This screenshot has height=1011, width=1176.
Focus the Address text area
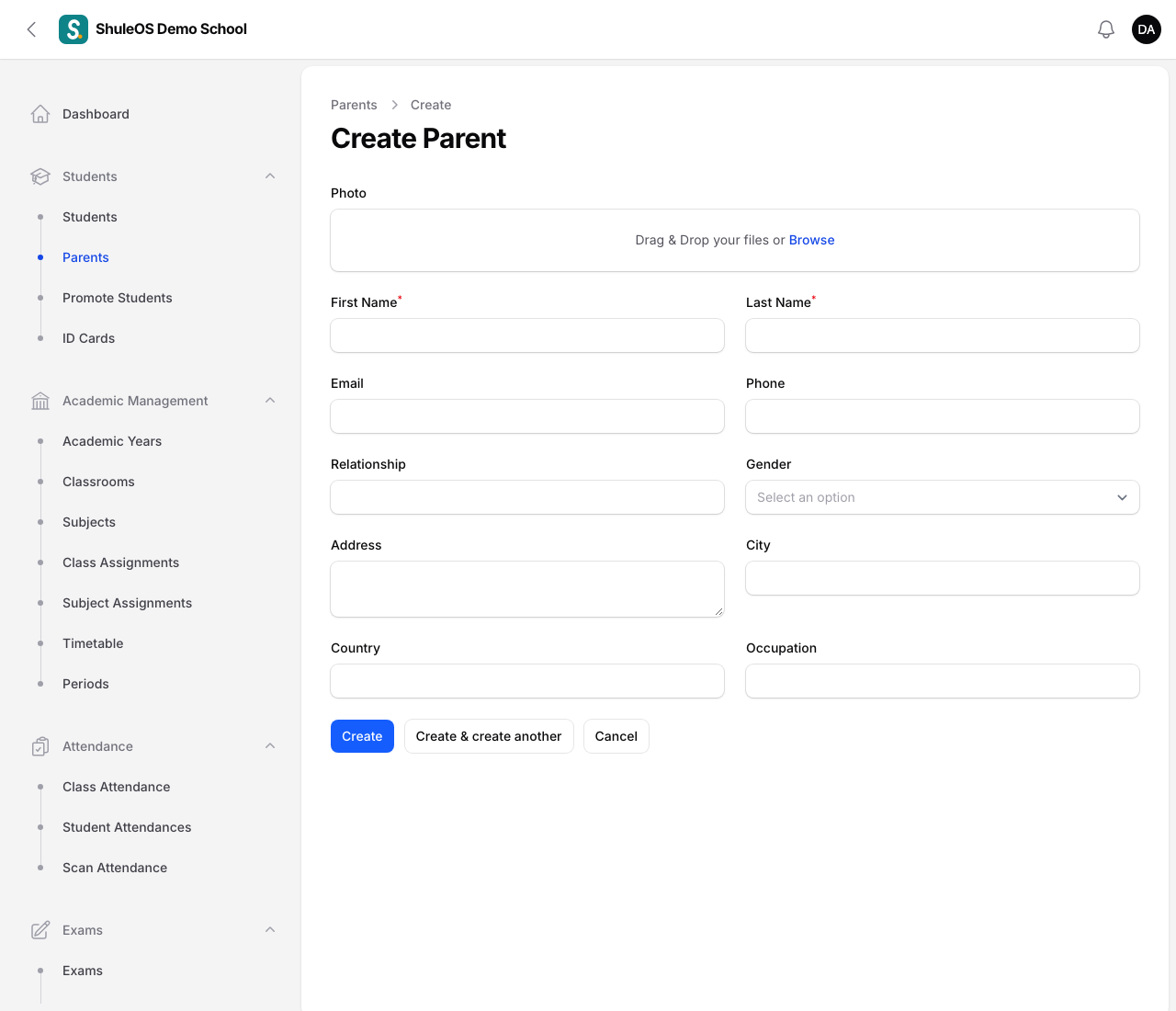coord(527,589)
